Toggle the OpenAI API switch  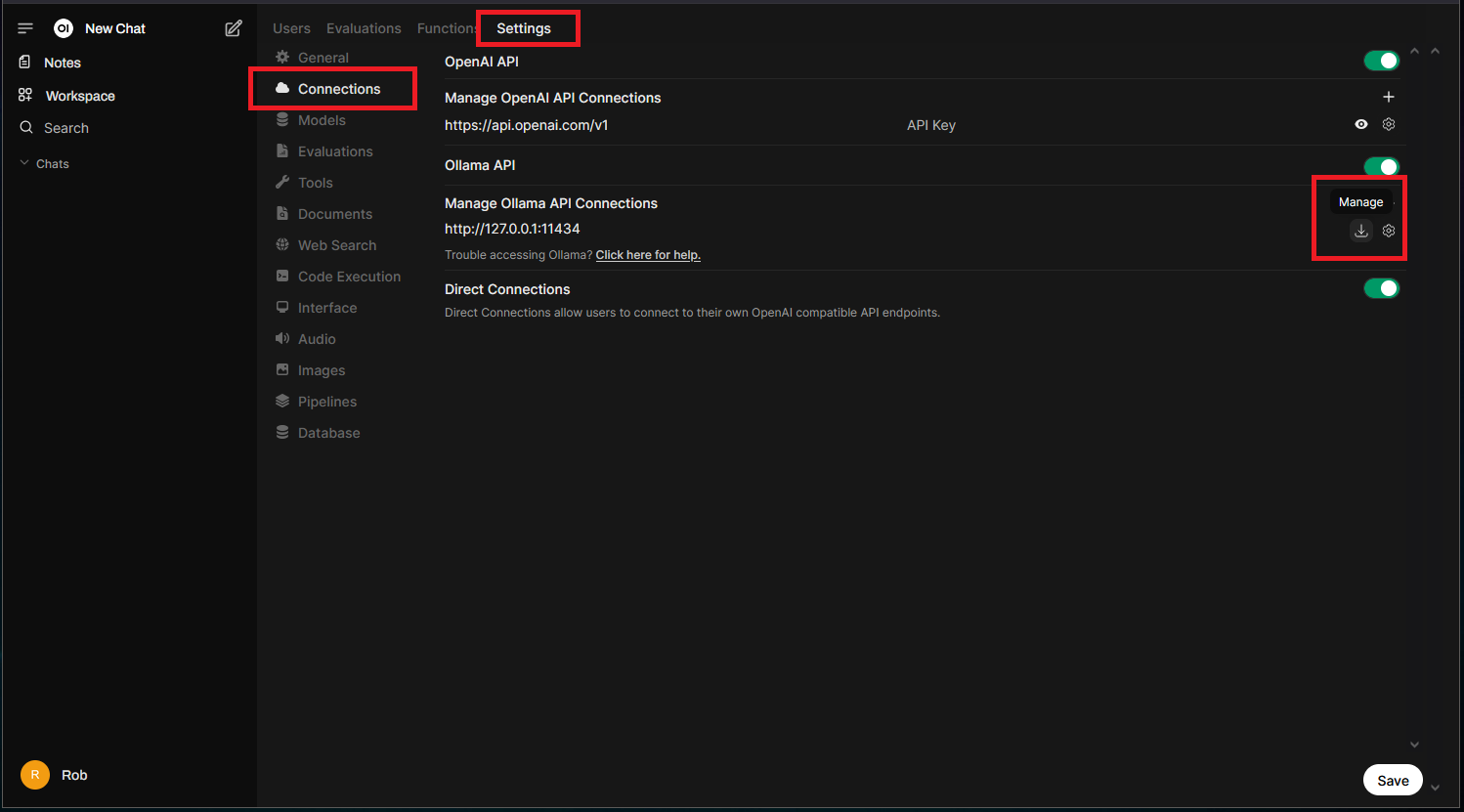coord(1382,61)
